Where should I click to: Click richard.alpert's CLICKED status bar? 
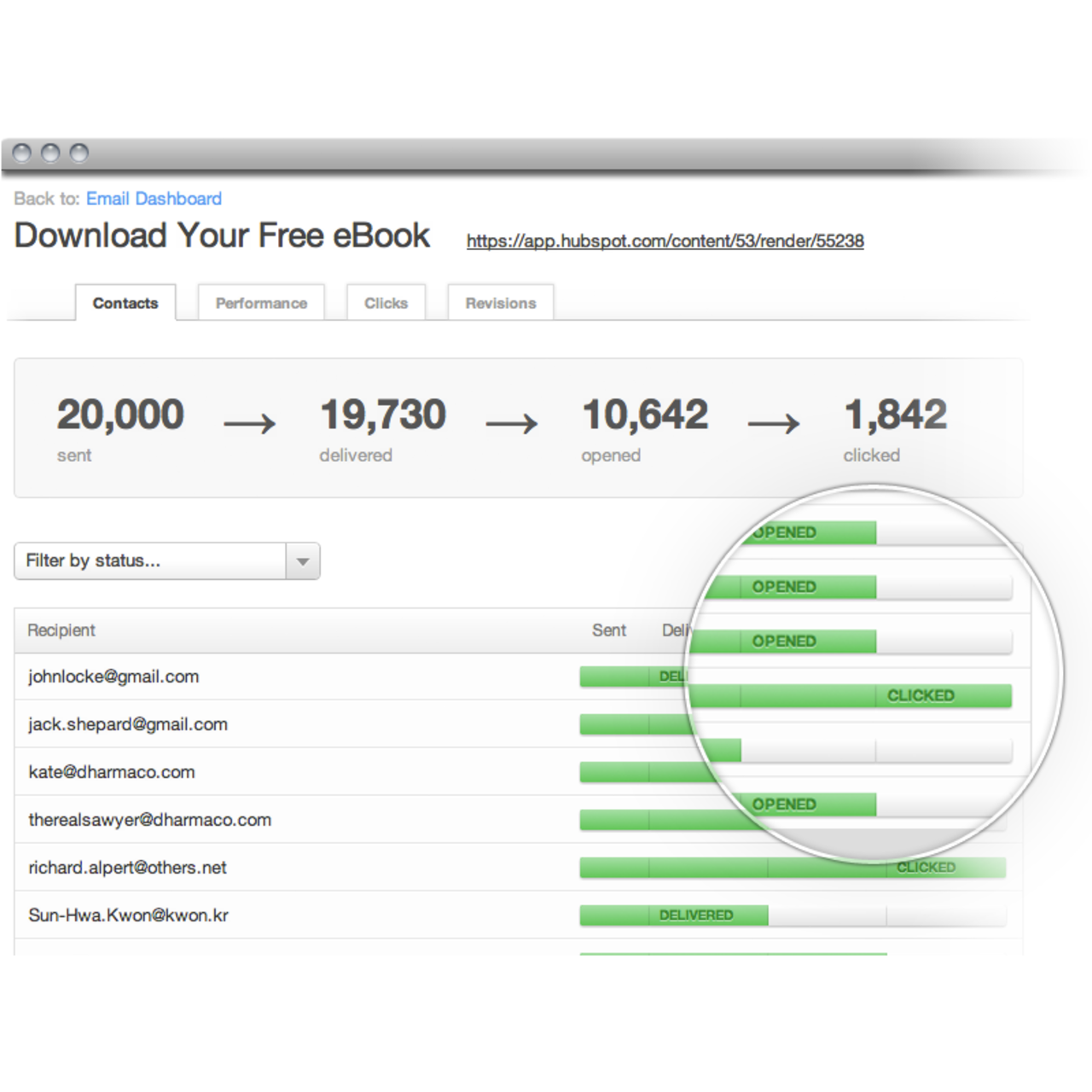coord(793,868)
